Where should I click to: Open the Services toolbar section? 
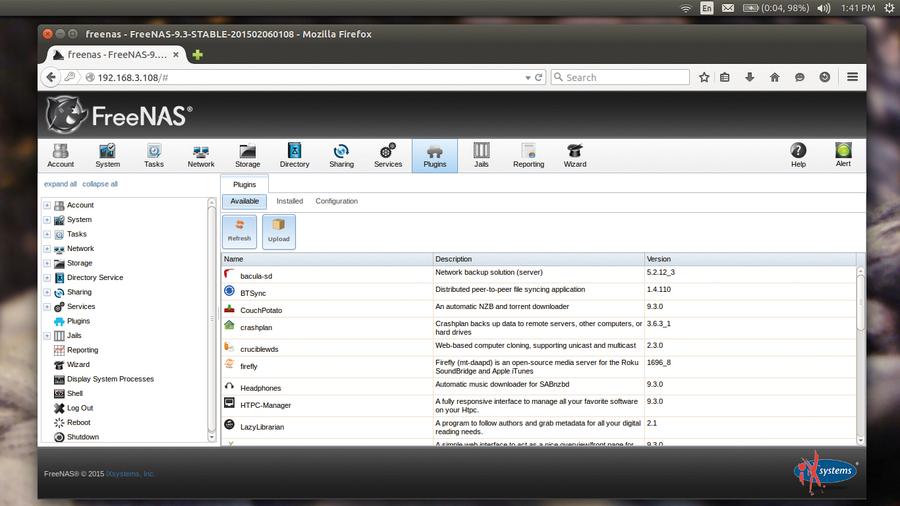click(x=388, y=155)
